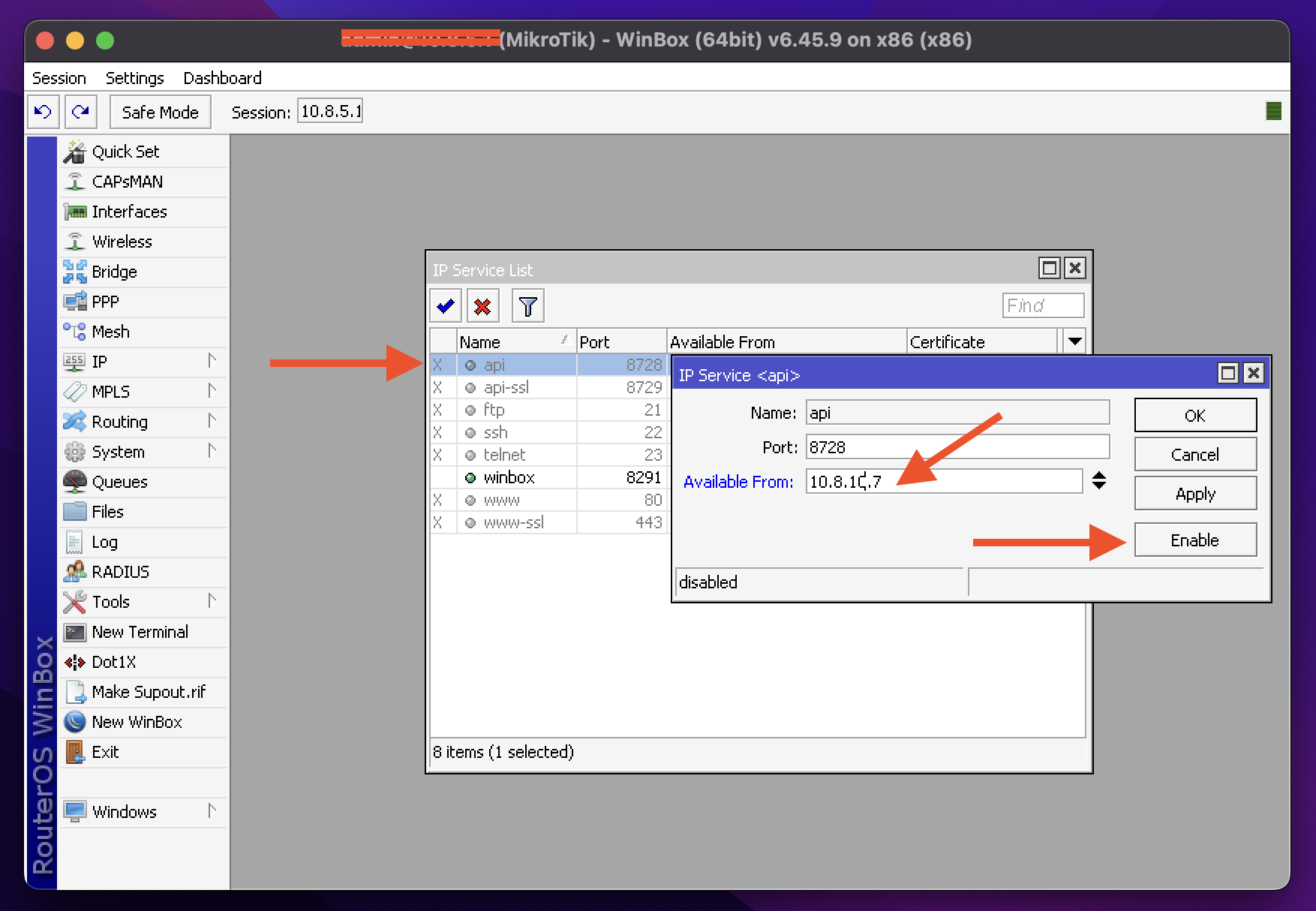Focus the Available From input field

click(944, 481)
